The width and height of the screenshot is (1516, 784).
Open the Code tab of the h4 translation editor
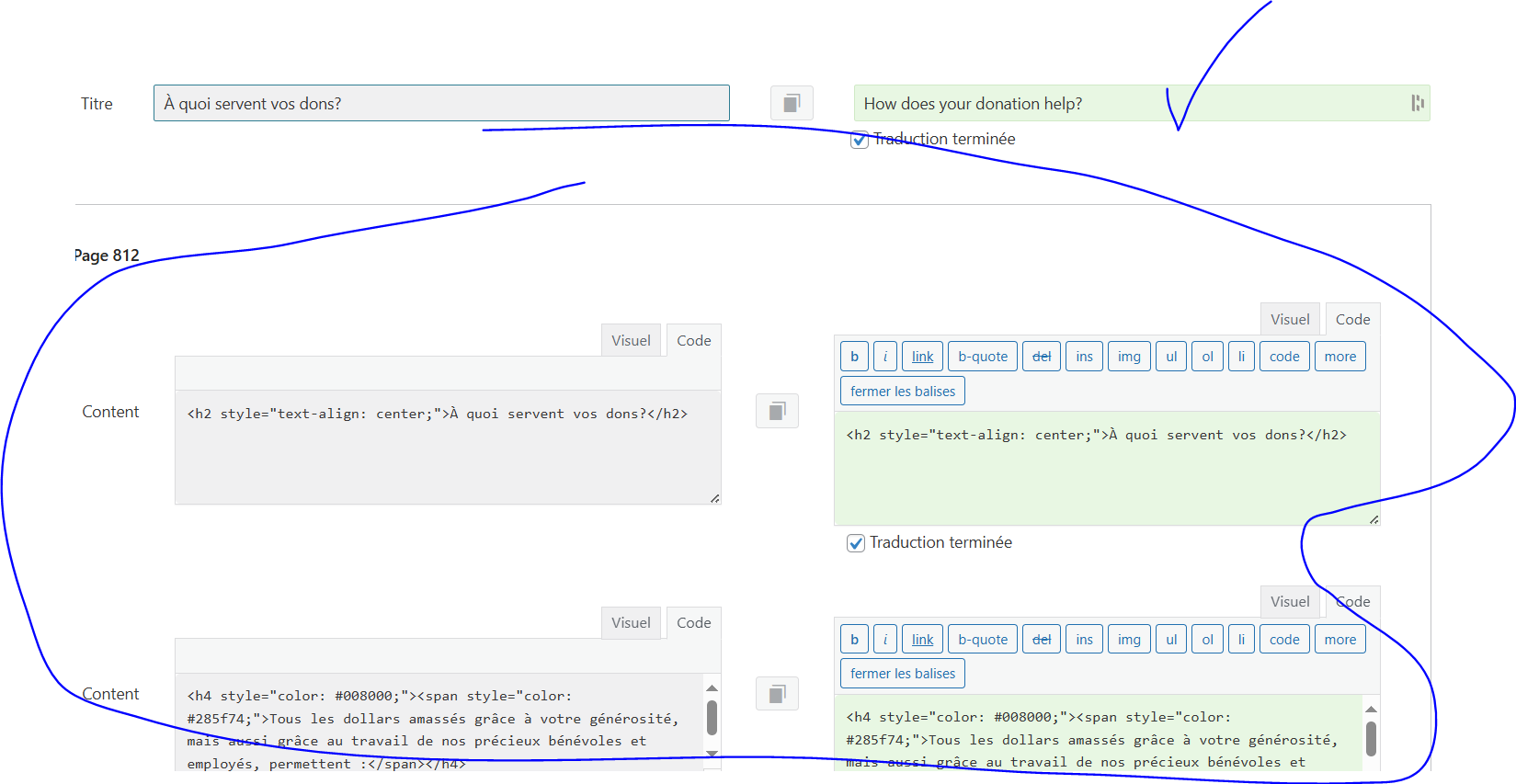tap(1352, 601)
